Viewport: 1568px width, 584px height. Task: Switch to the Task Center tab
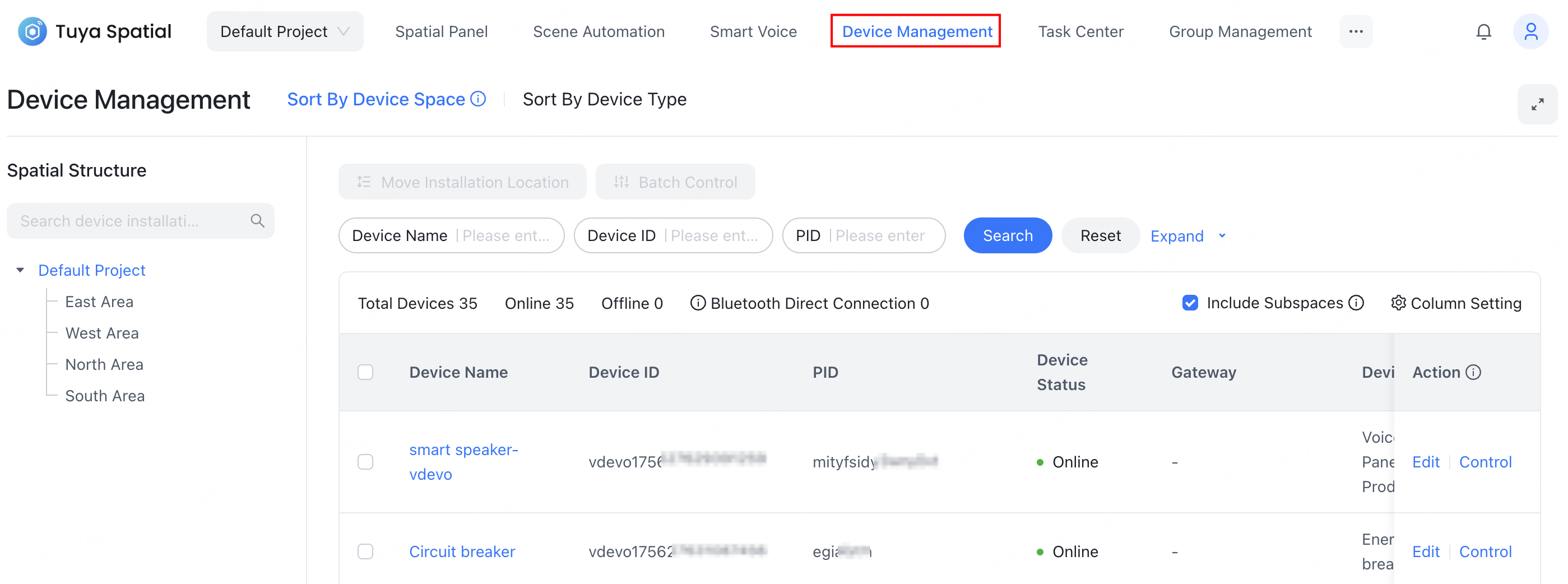pyautogui.click(x=1080, y=32)
